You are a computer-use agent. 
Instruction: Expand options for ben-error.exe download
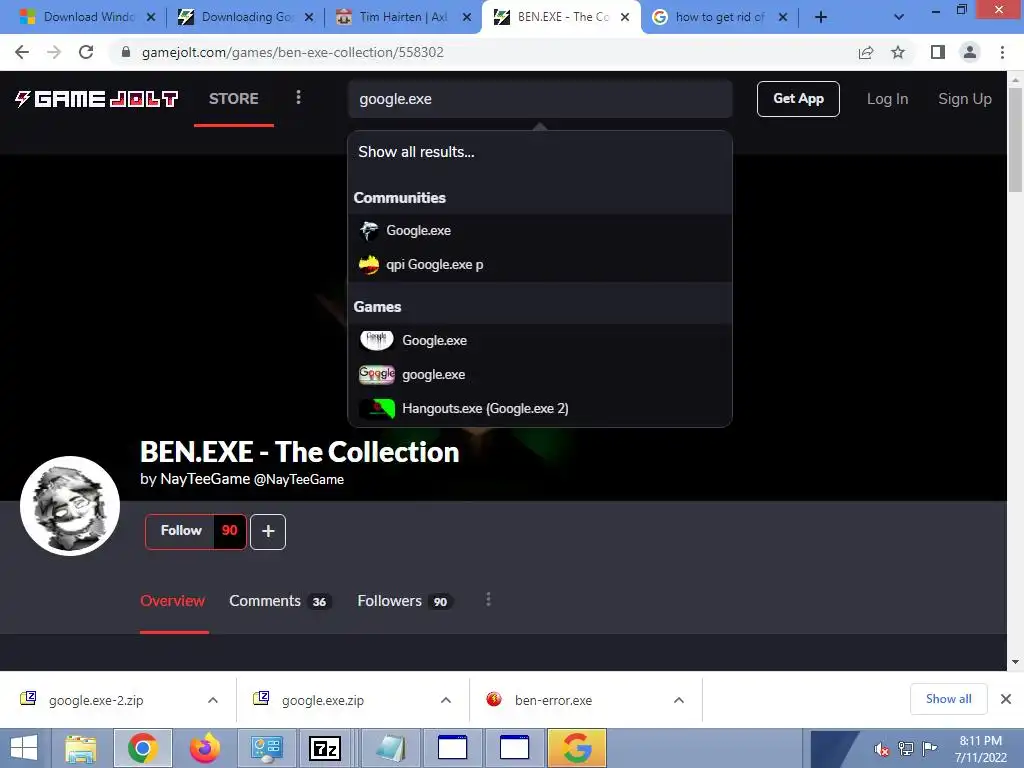679,700
